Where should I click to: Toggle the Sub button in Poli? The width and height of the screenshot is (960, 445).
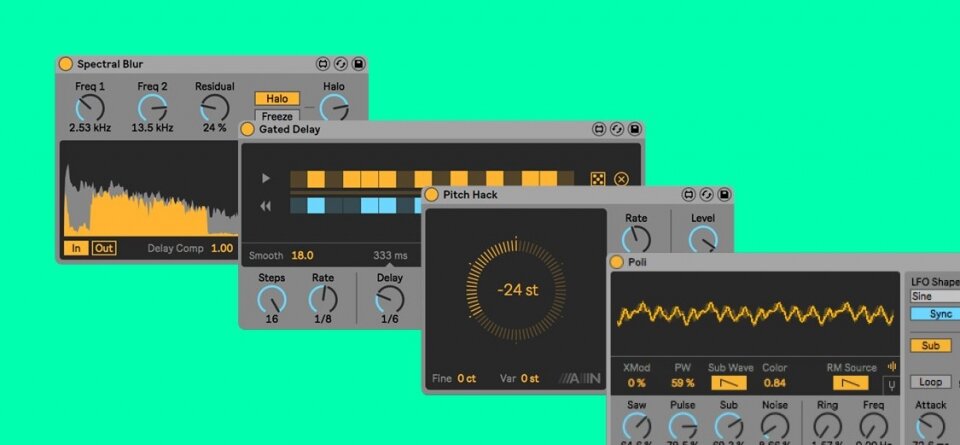coord(931,345)
